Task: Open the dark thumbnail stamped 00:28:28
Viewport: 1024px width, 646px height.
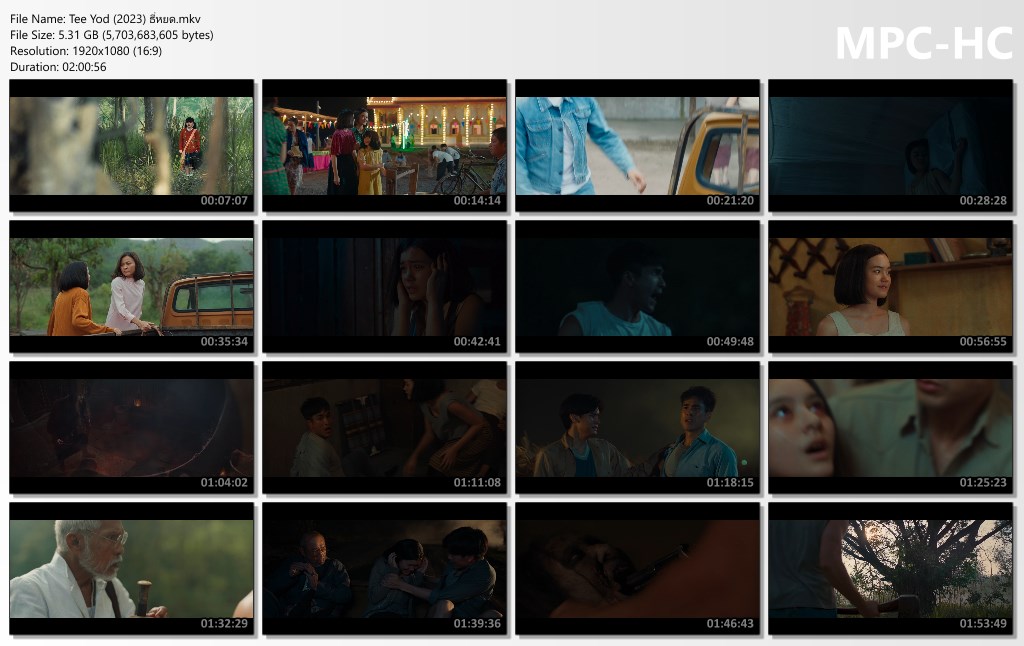Action: click(x=890, y=146)
